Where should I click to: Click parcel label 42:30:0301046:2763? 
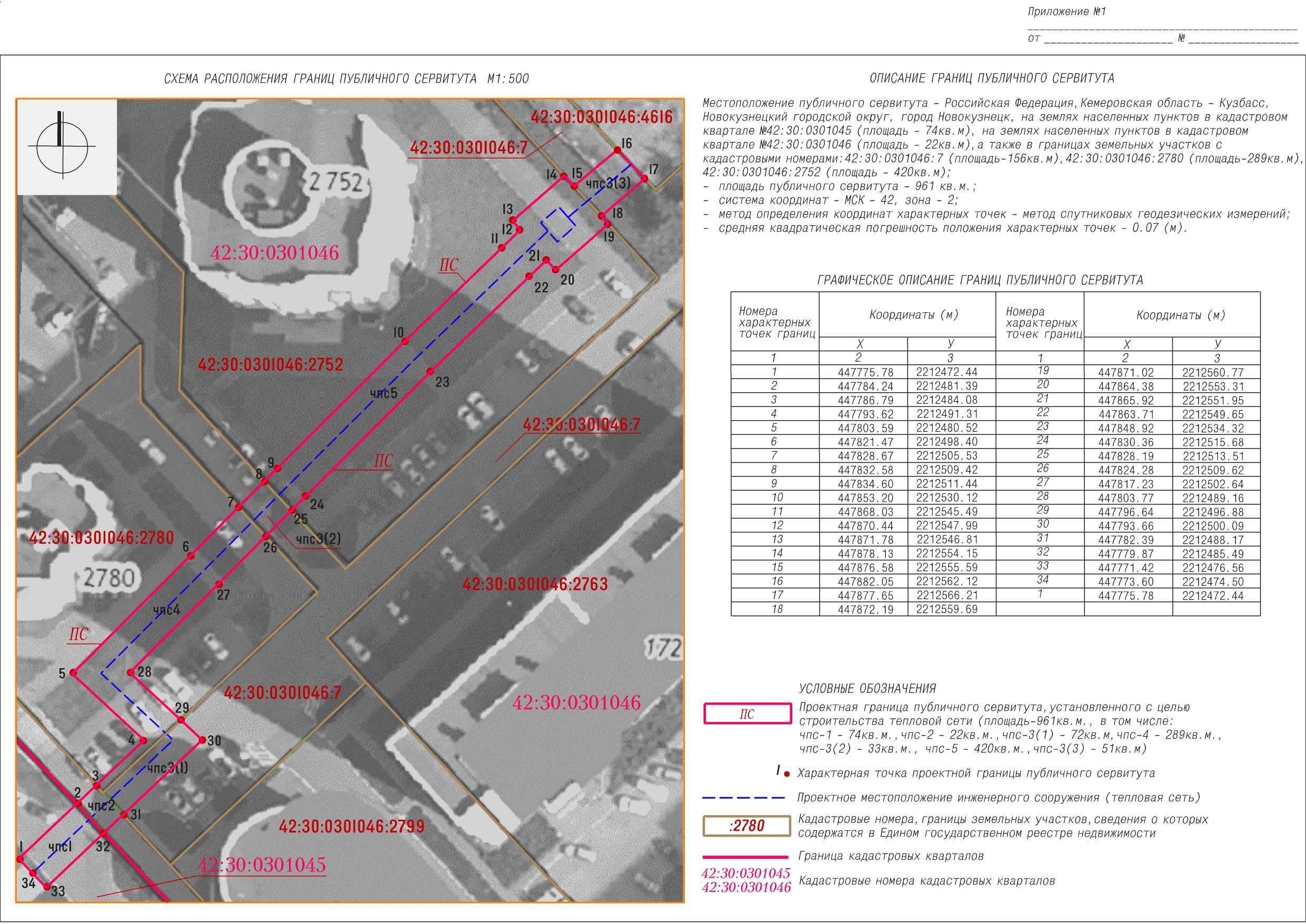(x=535, y=584)
